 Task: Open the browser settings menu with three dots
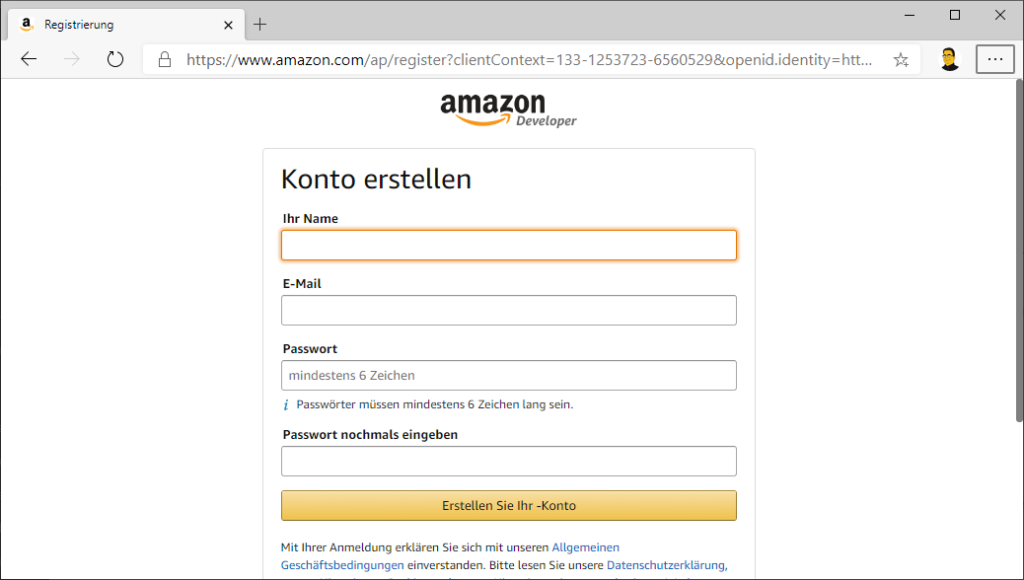[x=995, y=59]
